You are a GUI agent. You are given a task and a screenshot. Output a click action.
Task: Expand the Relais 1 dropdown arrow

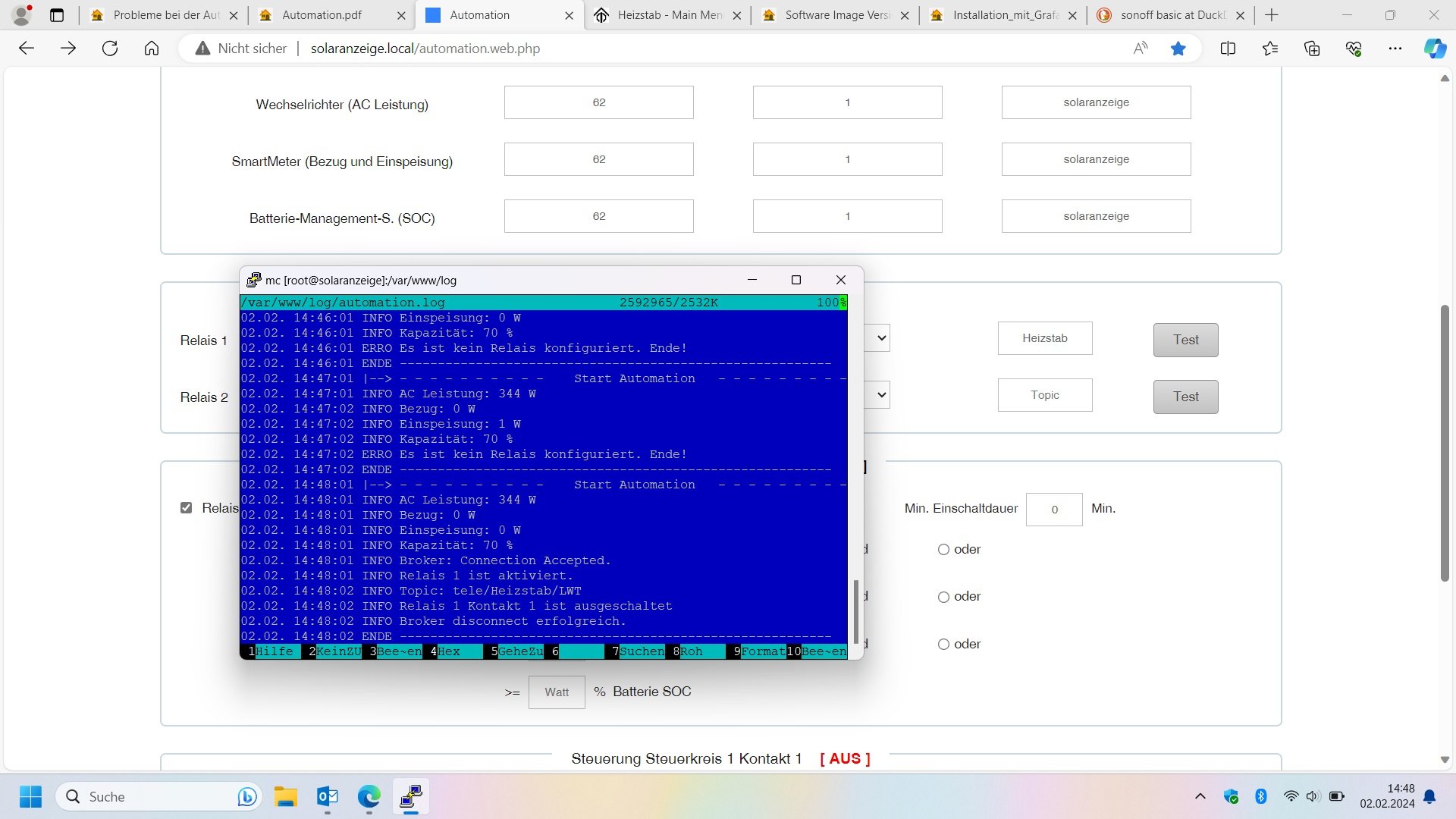[881, 338]
